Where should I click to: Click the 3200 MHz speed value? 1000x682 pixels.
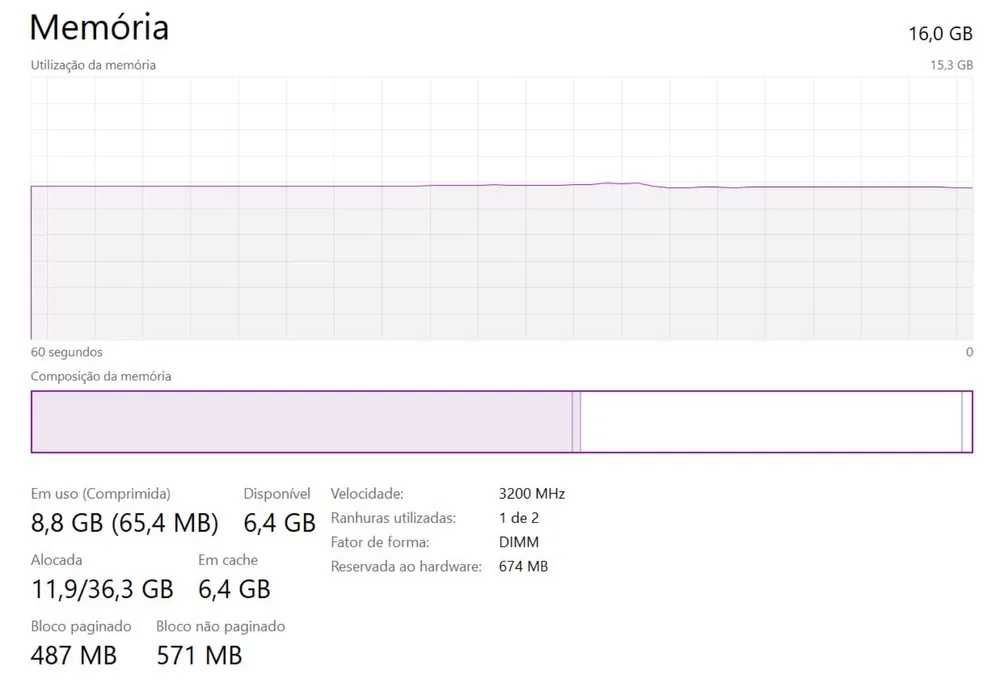pos(531,493)
